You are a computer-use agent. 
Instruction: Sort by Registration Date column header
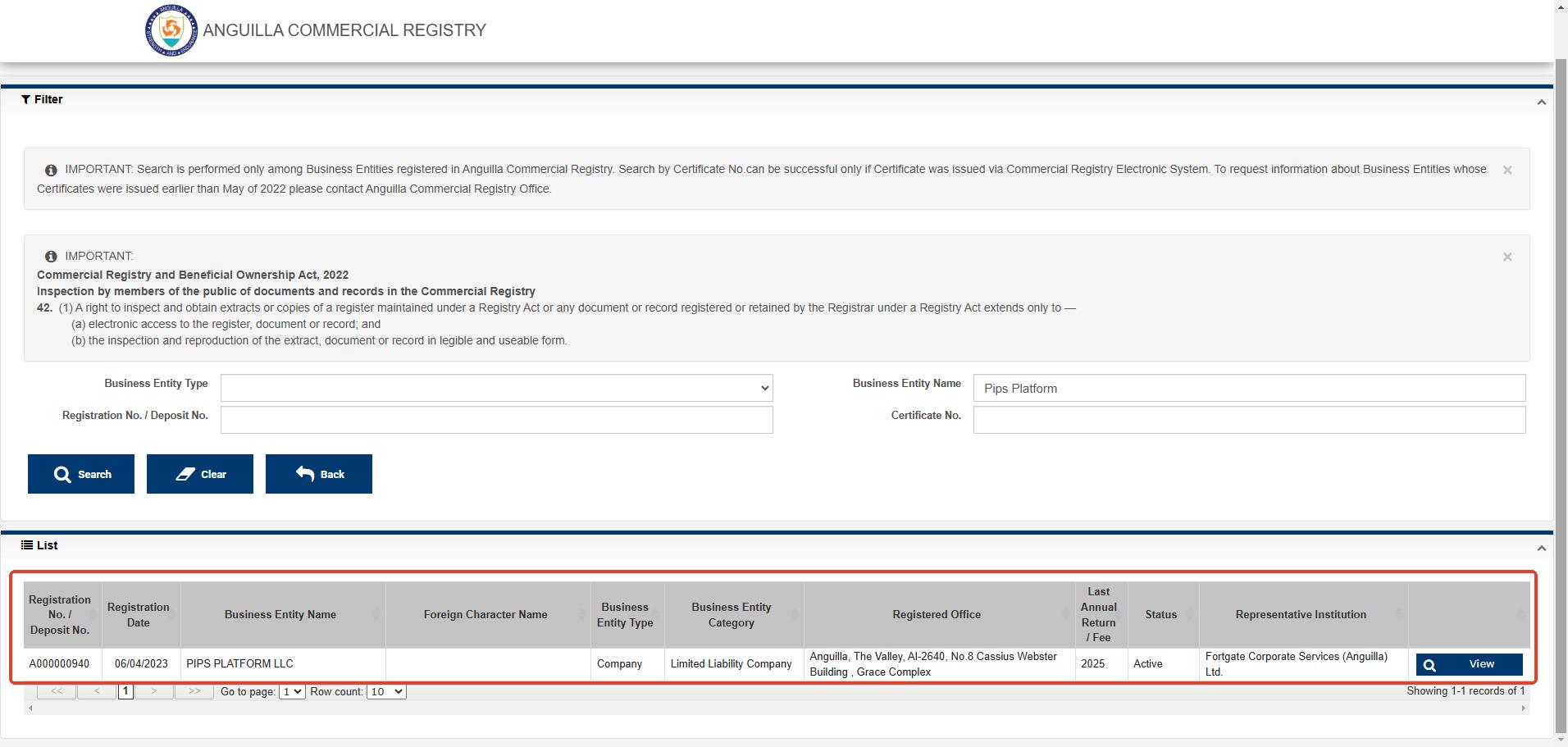(x=139, y=615)
